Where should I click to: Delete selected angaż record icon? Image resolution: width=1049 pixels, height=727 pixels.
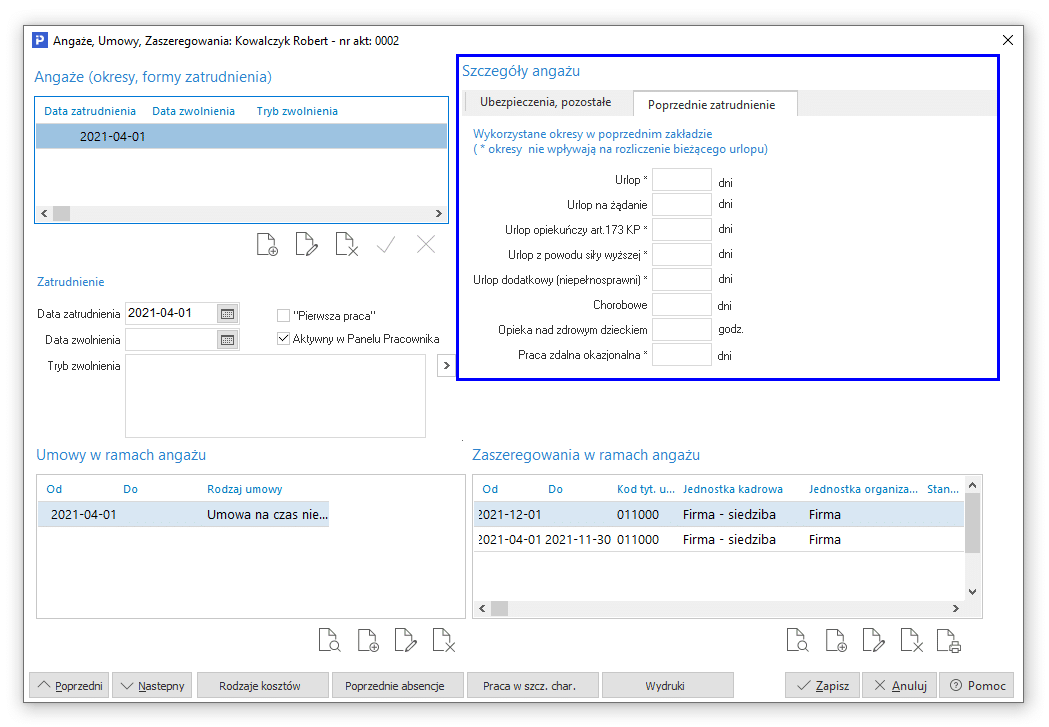click(x=347, y=245)
